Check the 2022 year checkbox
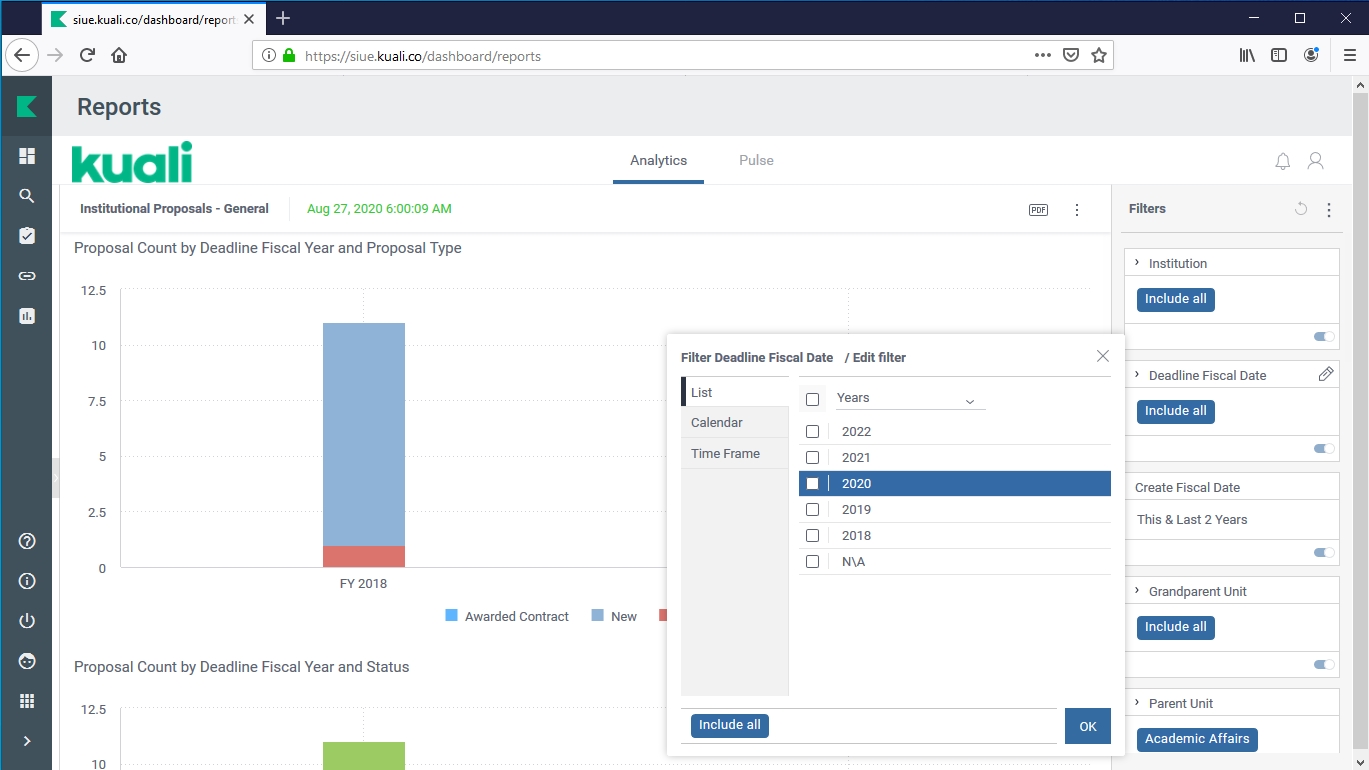Screen dimensions: 1369x770 pos(812,432)
